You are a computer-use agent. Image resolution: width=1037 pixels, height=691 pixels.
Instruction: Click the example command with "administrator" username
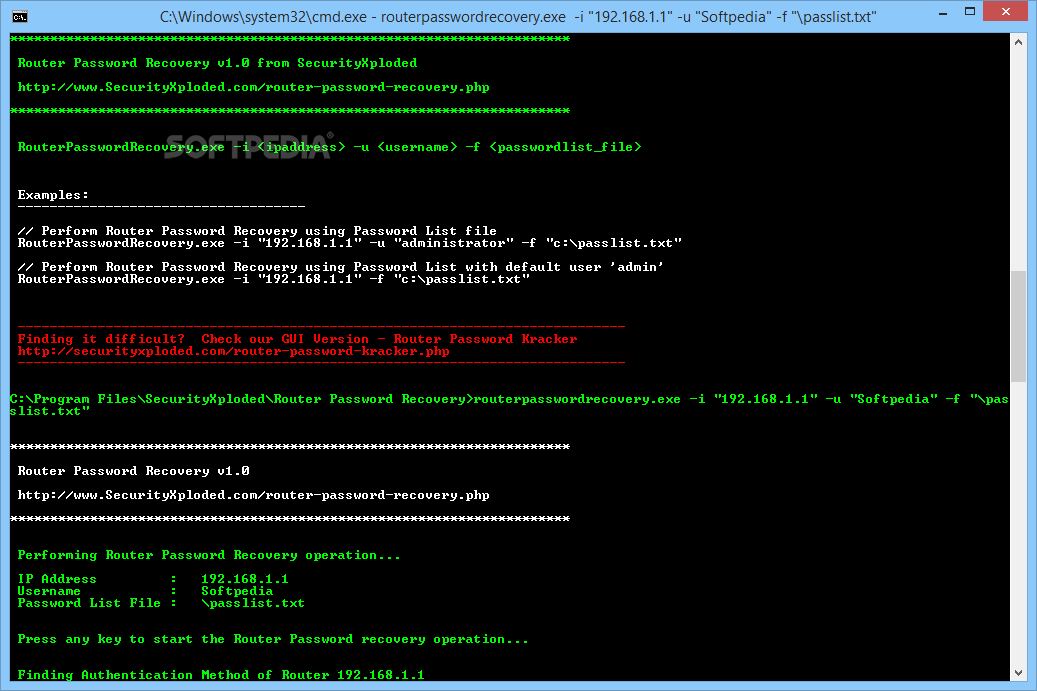(x=349, y=243)
